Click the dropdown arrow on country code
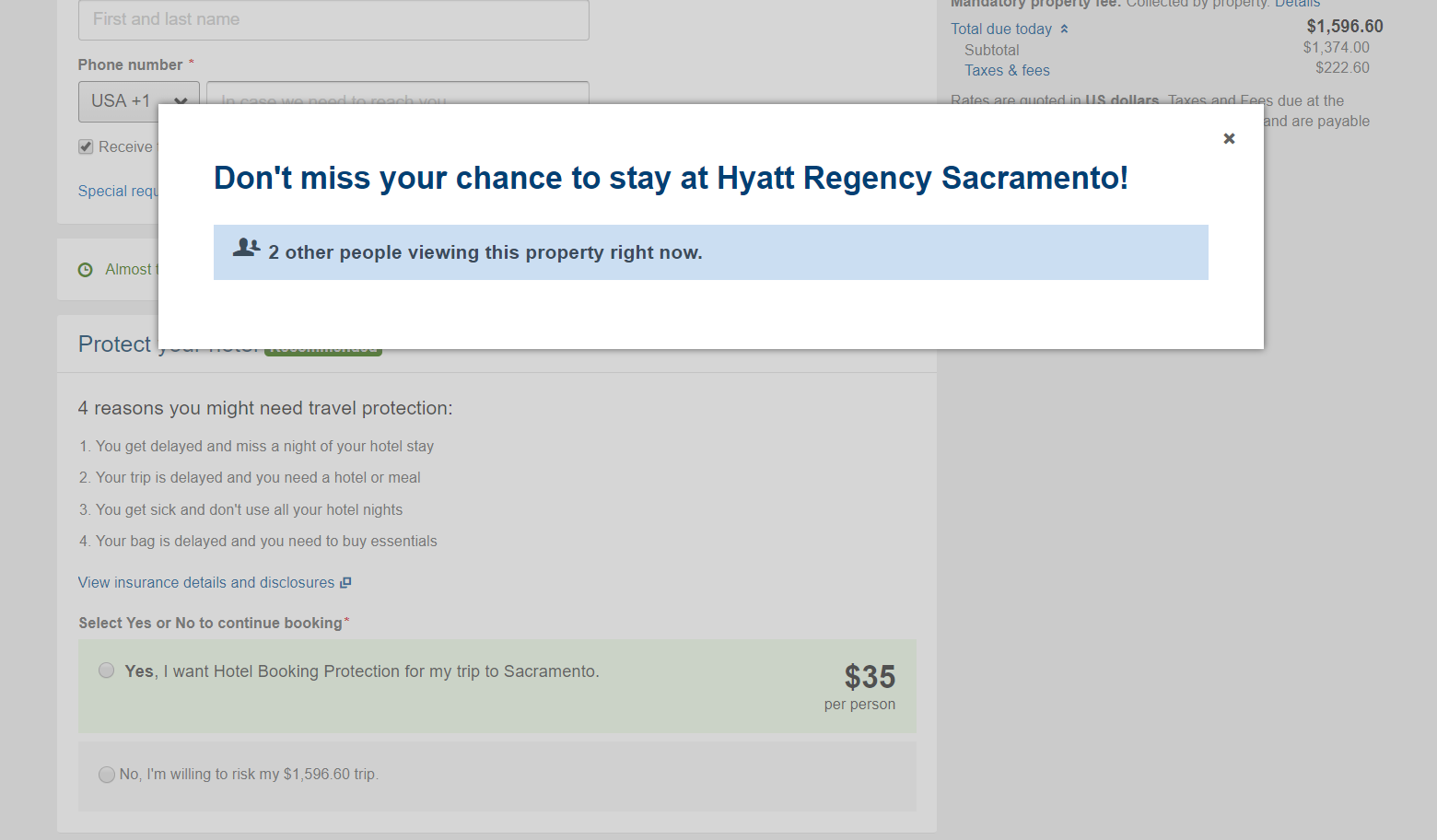Image resolution: width=1437 pixels, height=840 pixels. click(x=181, y=102)
